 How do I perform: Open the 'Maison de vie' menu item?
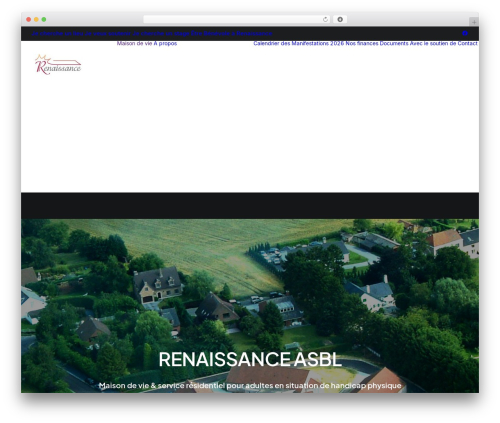click(x=134, y=43)
